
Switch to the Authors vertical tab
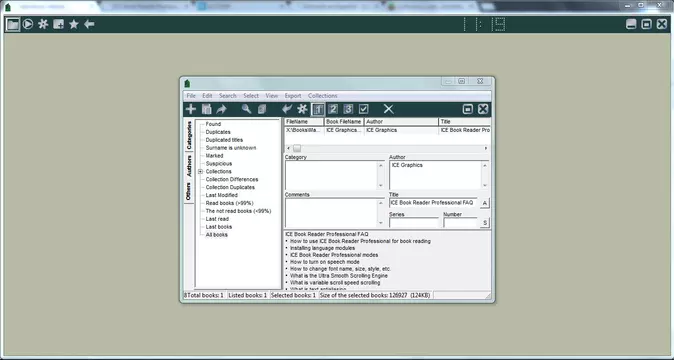point(189,166)
